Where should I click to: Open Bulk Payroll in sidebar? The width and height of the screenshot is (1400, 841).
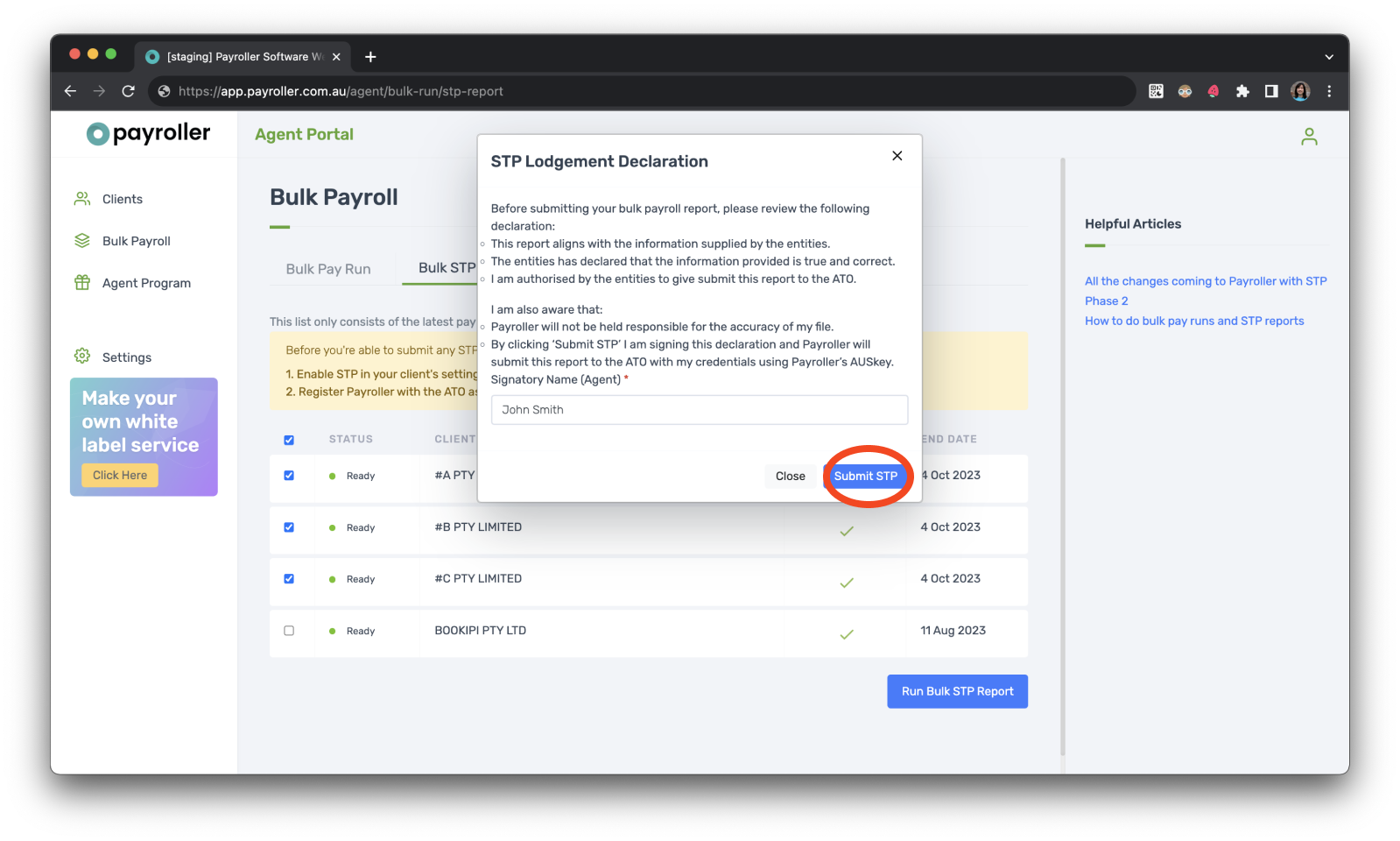(x=136, y=241)
